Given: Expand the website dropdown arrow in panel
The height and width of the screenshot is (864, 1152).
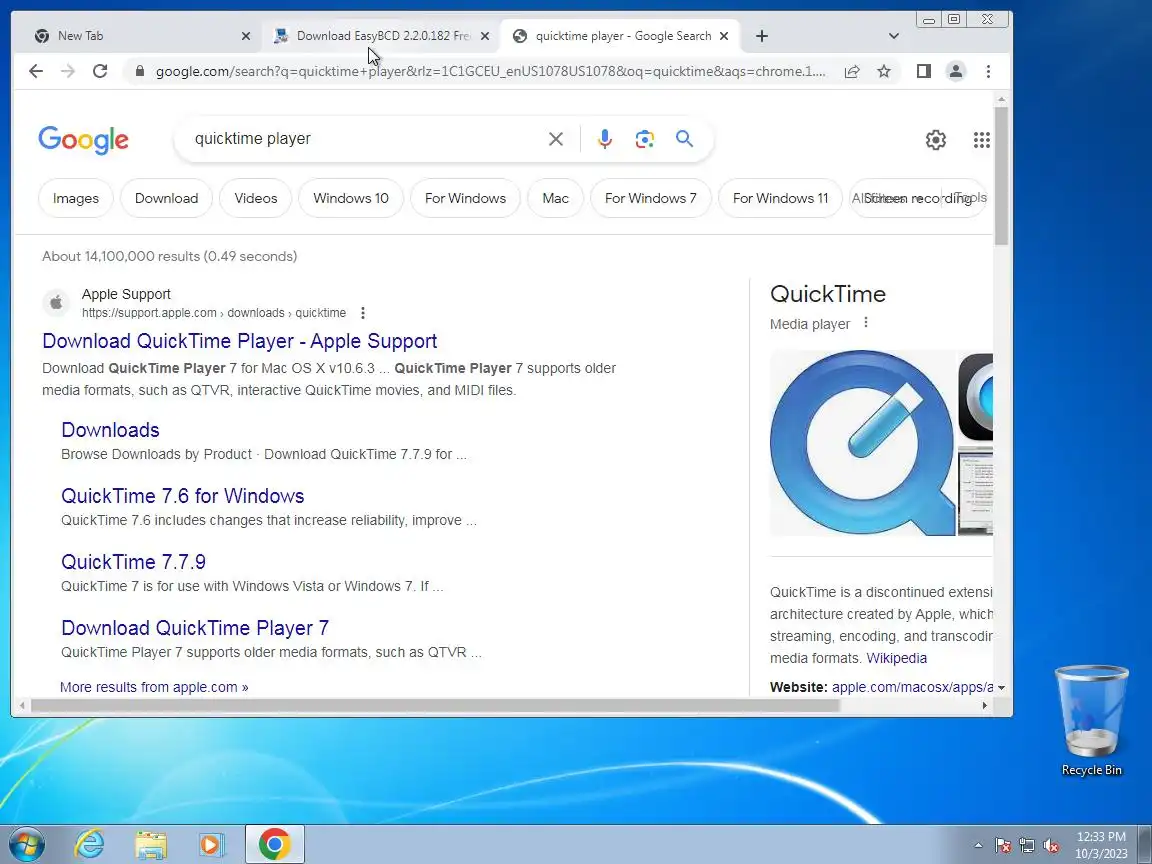Looking at the screenshot, I should tap(1001, 688).
